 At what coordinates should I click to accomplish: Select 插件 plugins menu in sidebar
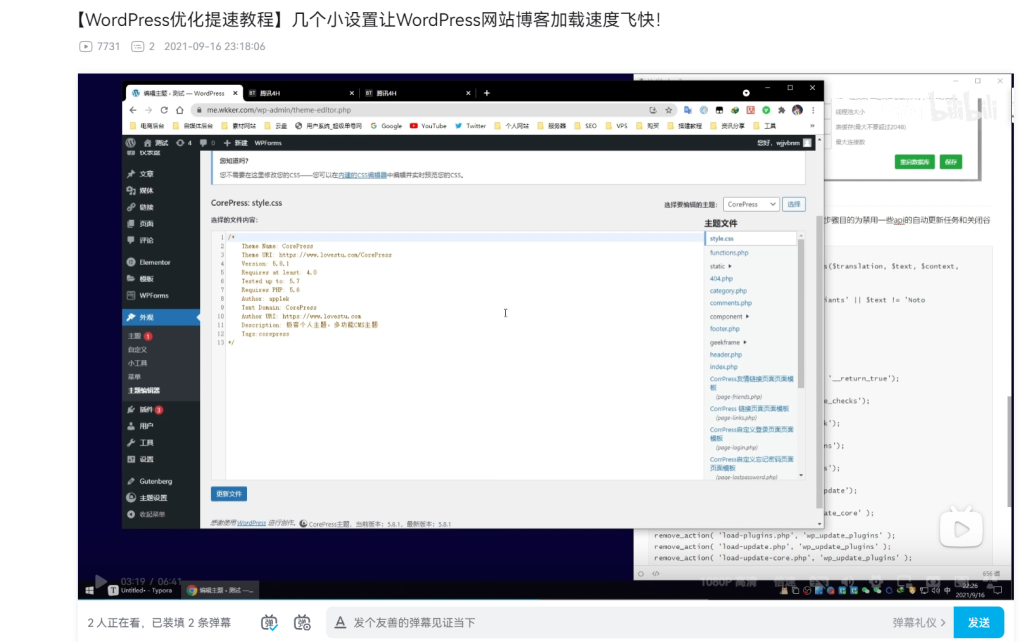click(x=146, y=410)
